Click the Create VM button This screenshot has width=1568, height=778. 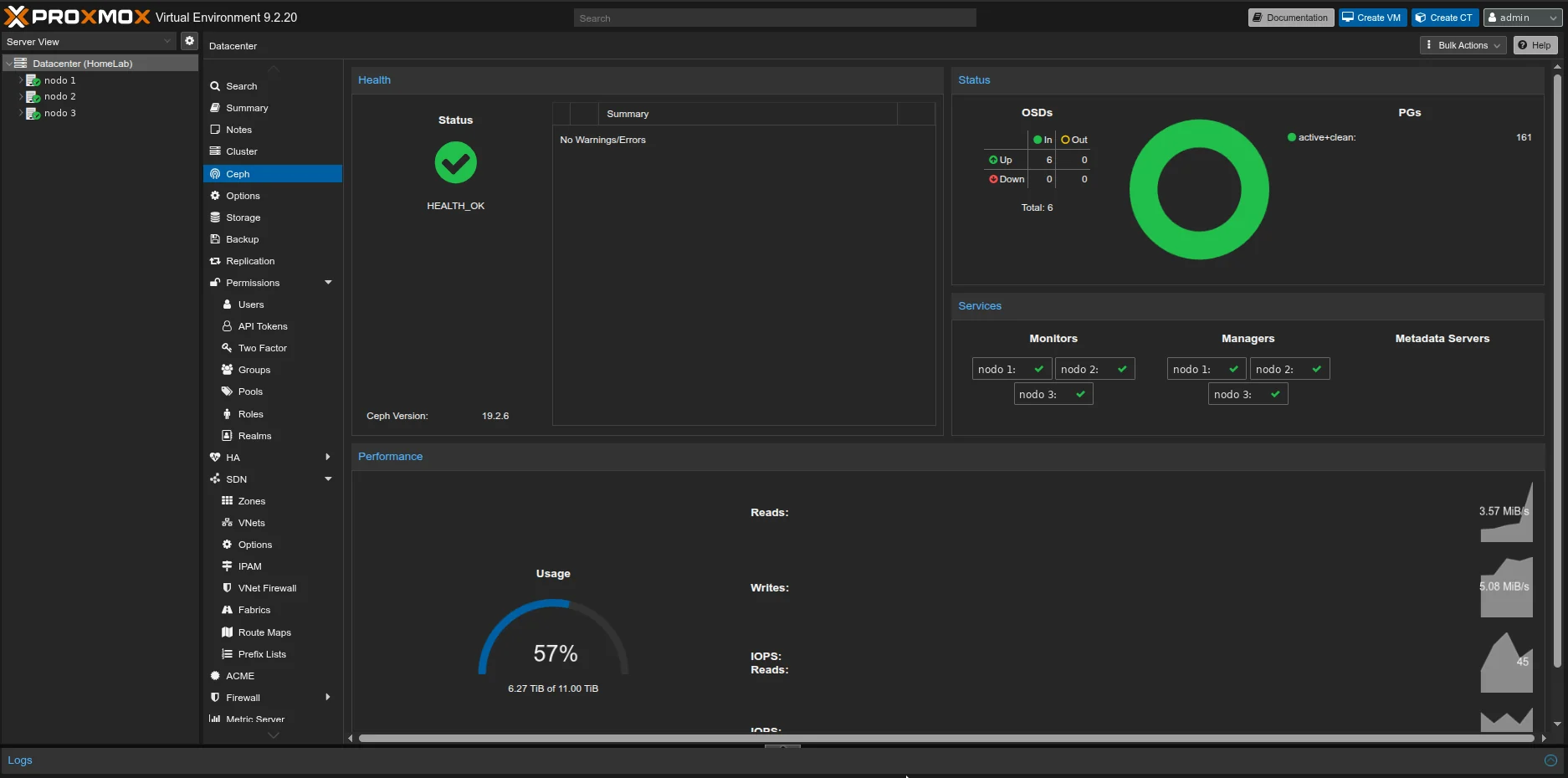coord(1372,18)
